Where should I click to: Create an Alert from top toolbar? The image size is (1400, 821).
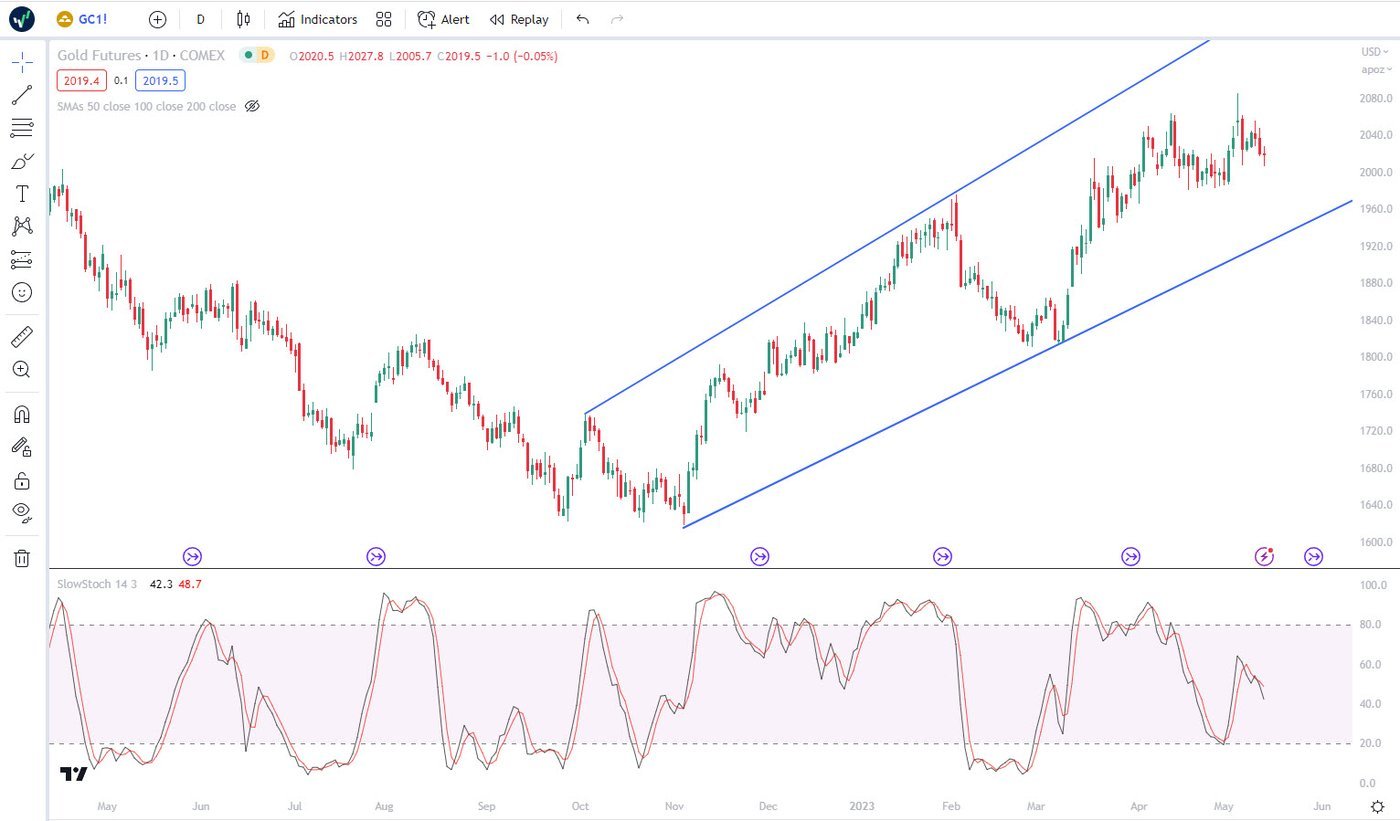point(443,19)
